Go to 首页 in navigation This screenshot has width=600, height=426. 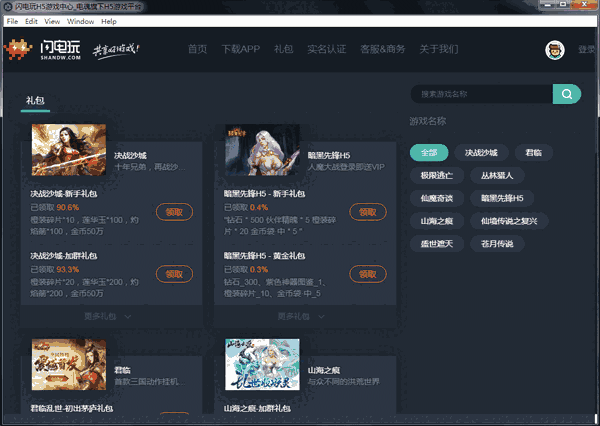[x=197, y=49]
